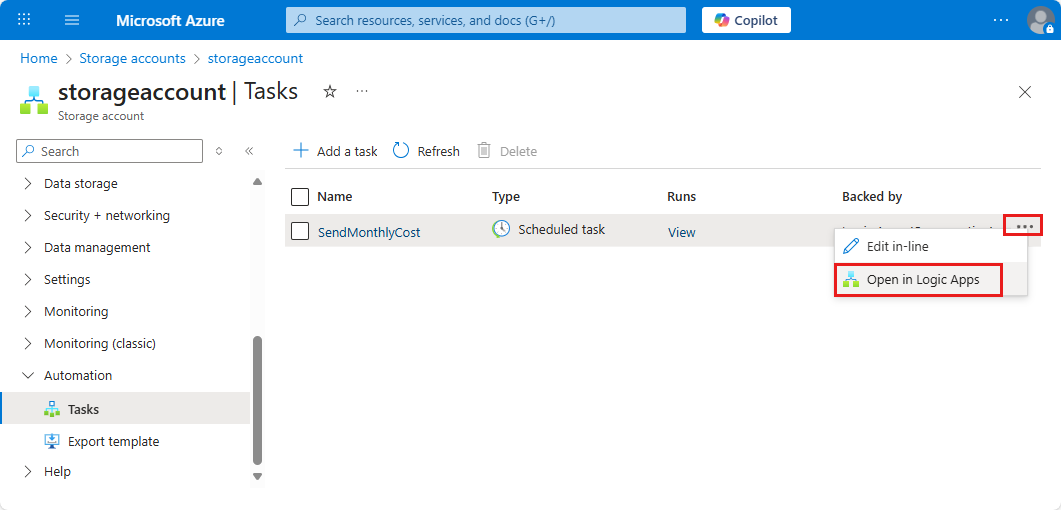This screenshot has height=510, width=1061.
Task: Collapse the Automation section
Action: tap(28, 376)
